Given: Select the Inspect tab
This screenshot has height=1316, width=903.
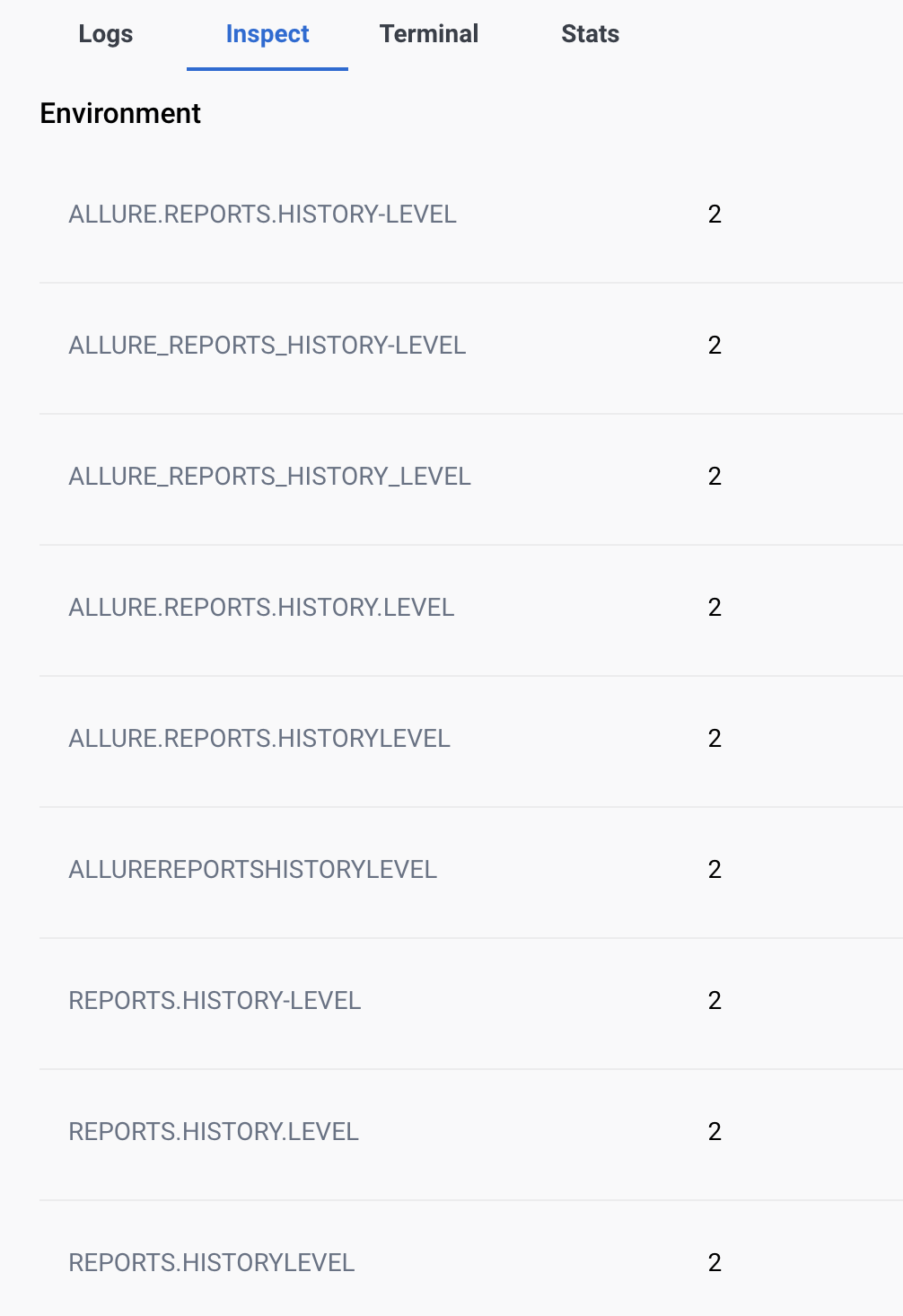Looking at the screenshot, I should tap(267, 34).
